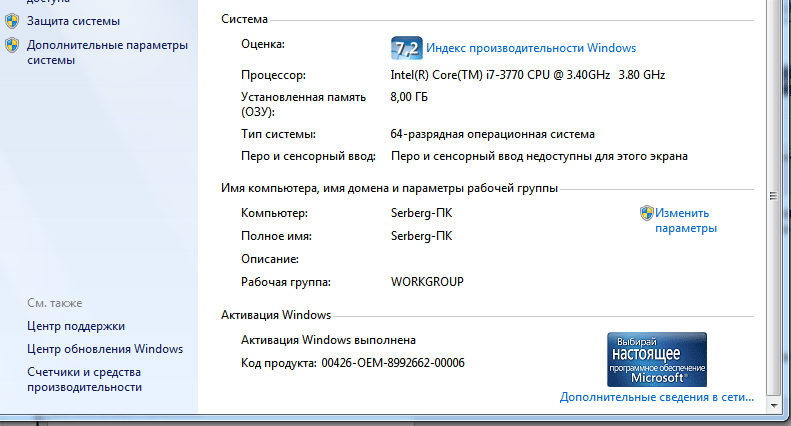791x426 pixels.
Task: Select the Компьютер value Serberg-ПК
Action: click(422, 213)
